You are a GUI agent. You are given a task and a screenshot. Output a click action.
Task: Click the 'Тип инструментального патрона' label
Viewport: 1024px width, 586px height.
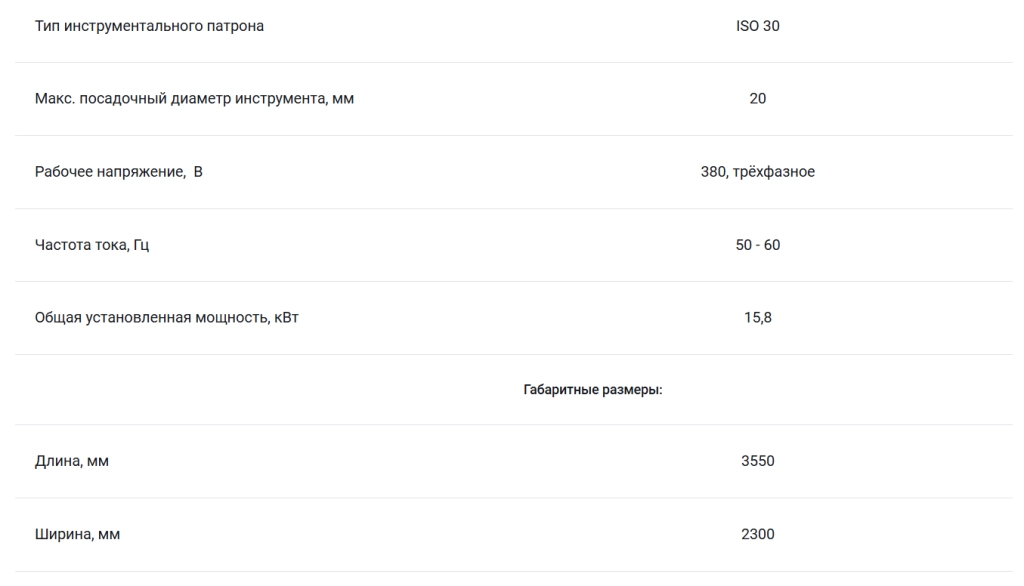pyautogui.click(x=149, y=26)
